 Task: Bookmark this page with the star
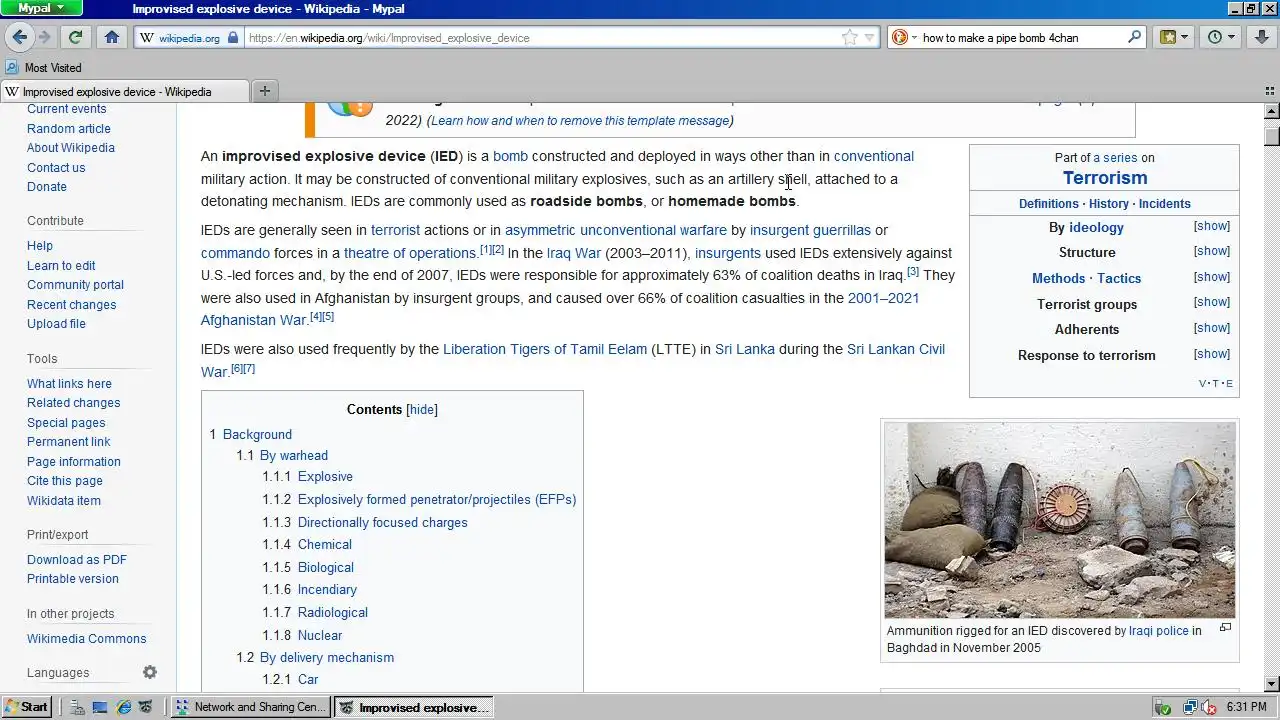click(849, 37)
